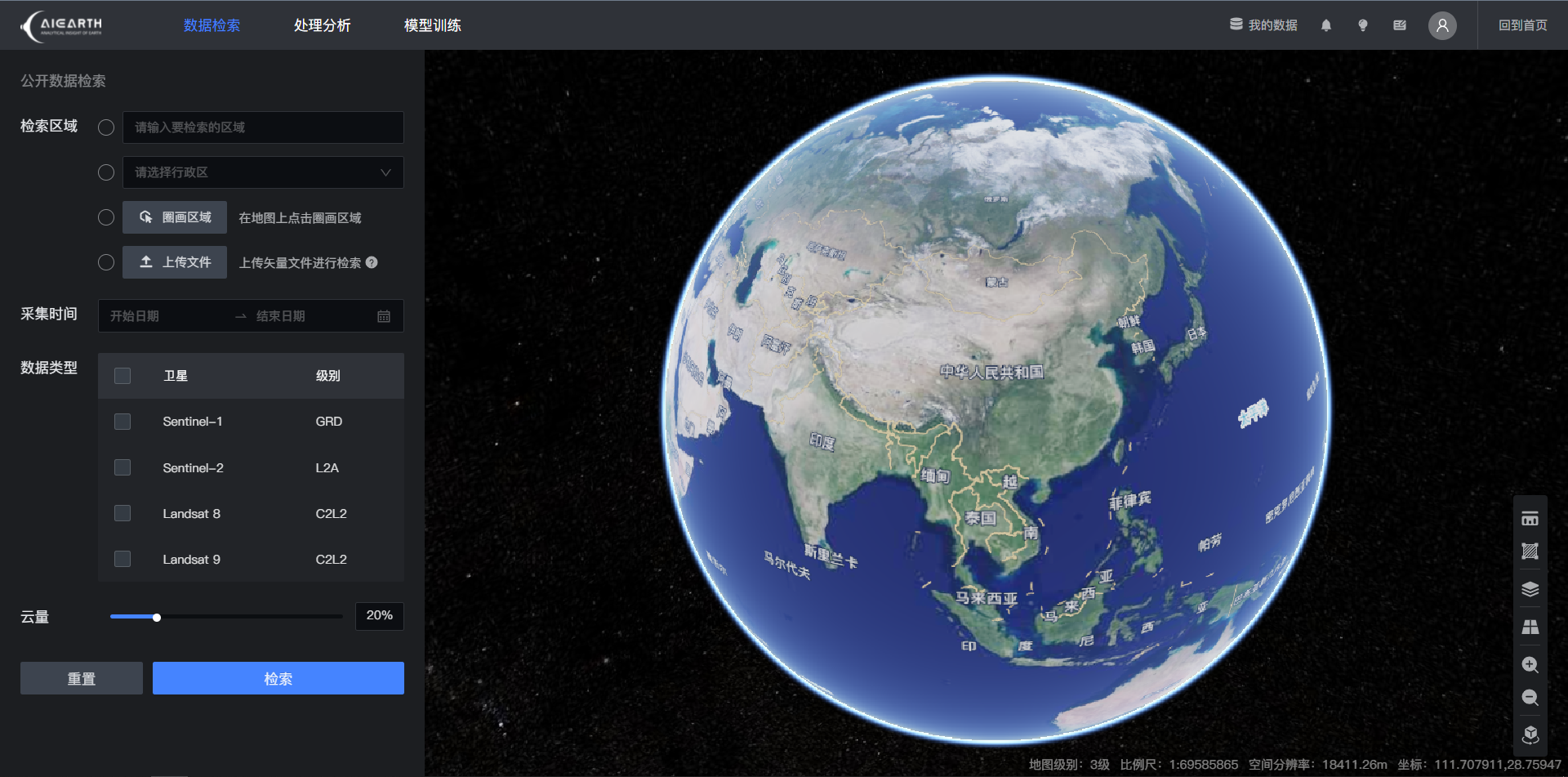Viewport: 1568px width, 777px height.
Task: Open the 模型训练 tab
Action: coord(432,25)
